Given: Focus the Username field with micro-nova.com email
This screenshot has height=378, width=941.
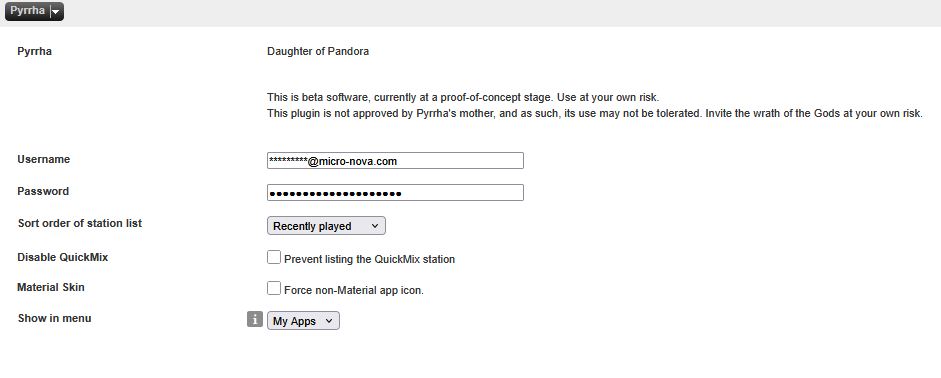Looking at the screenshot, I should pos(395,161).
